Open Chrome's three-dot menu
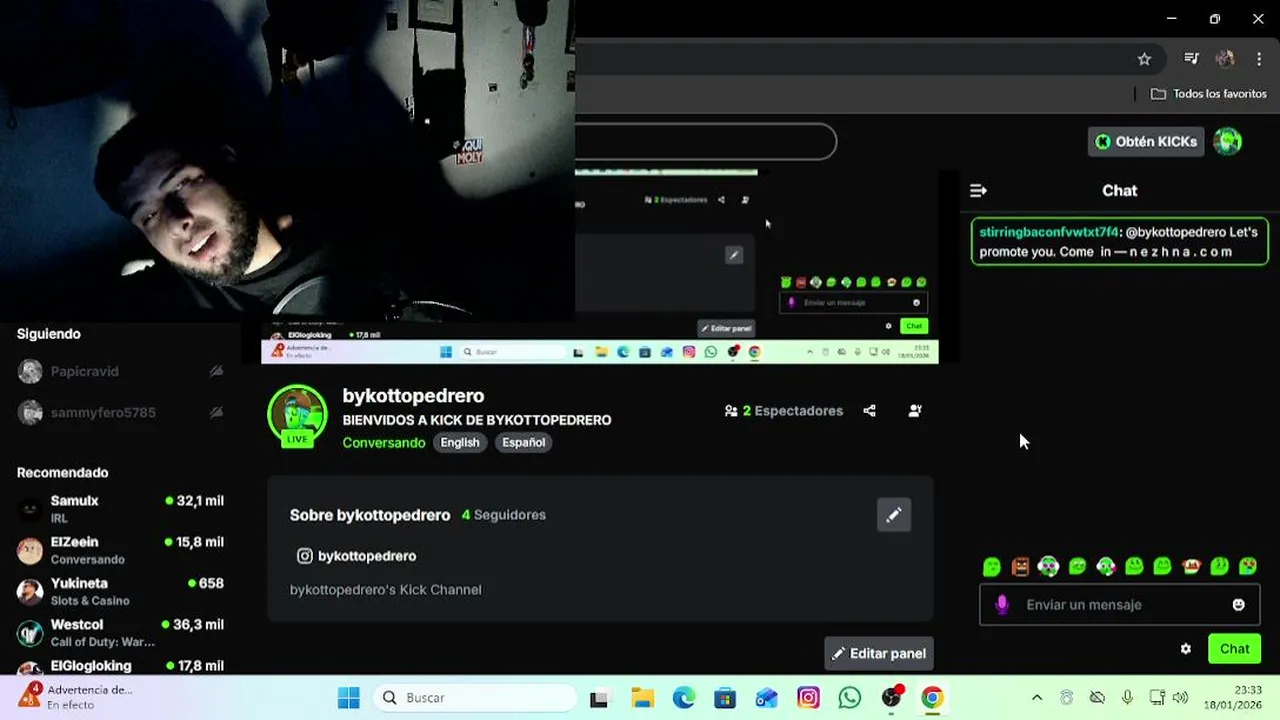 click(1259, 59)
